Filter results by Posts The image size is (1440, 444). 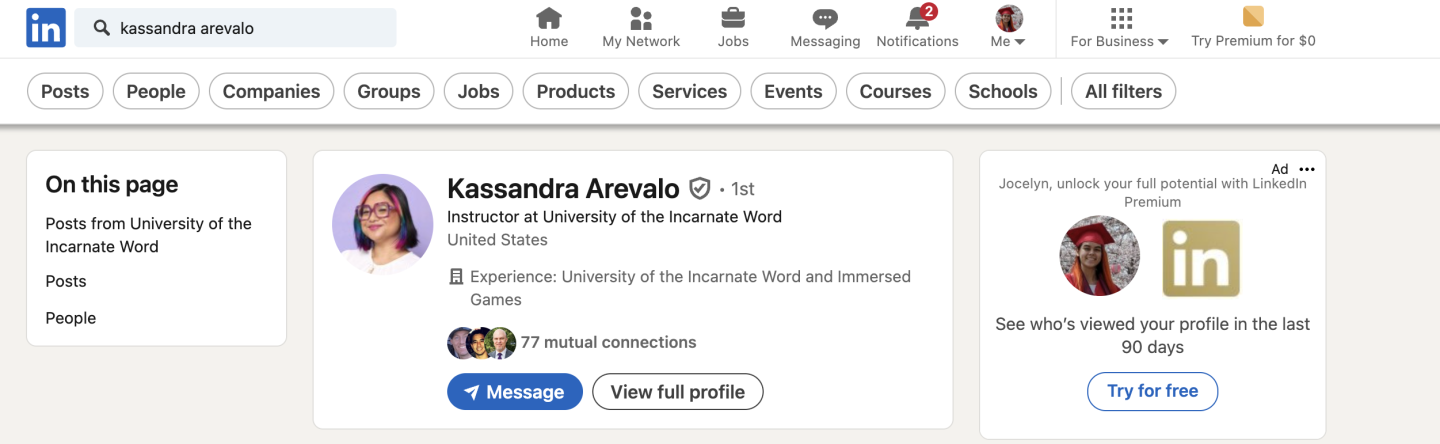[x=65, y=91]
